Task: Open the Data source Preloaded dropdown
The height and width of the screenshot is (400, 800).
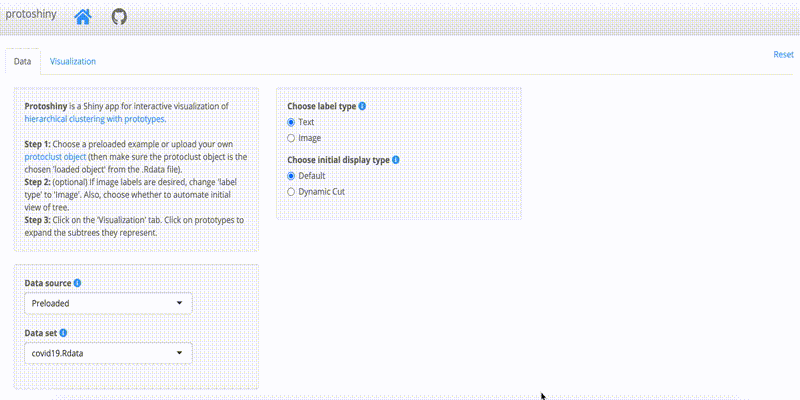Action: (x=108, y=303)
